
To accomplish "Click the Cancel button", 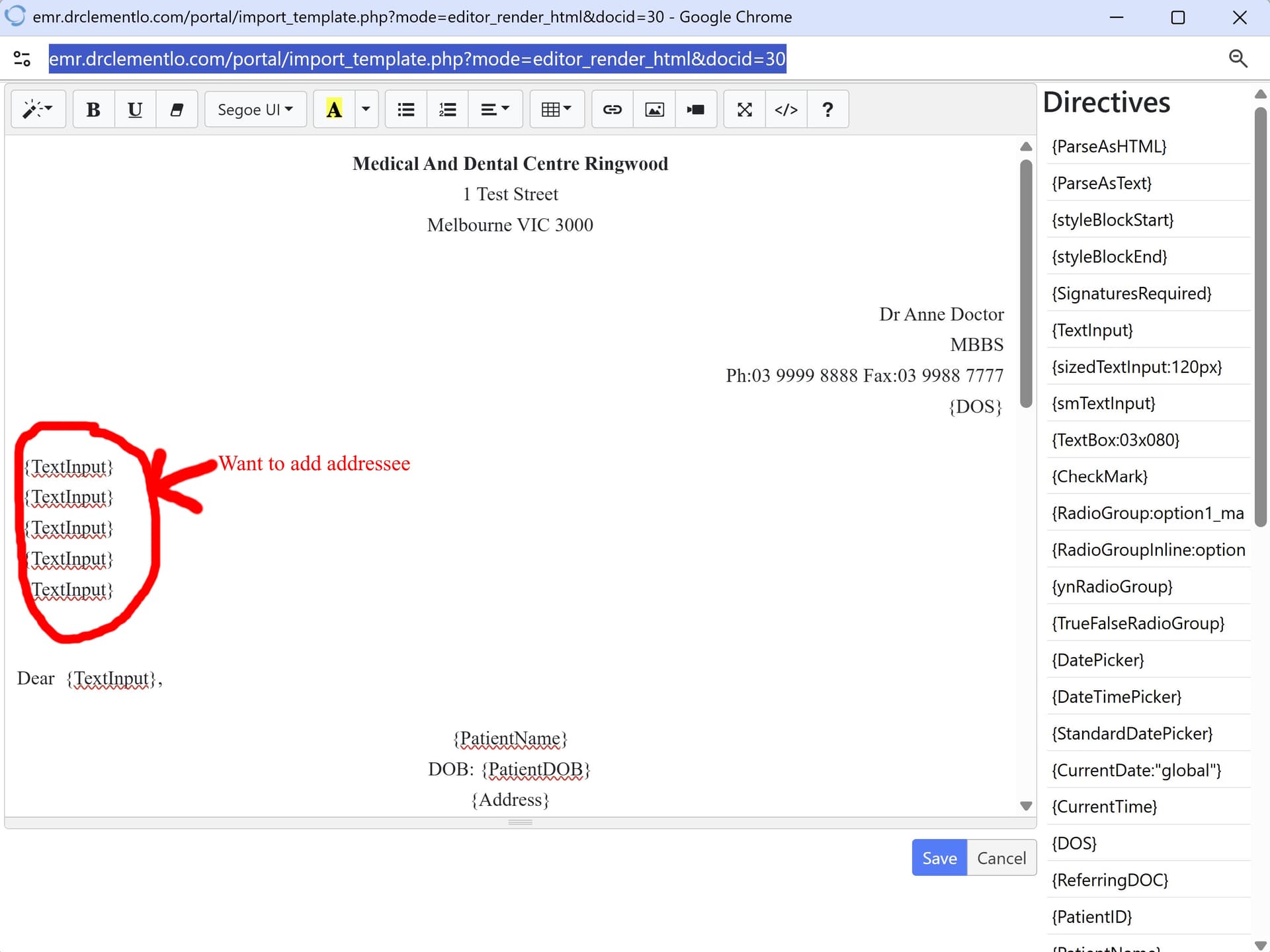I will [1001, 857].
